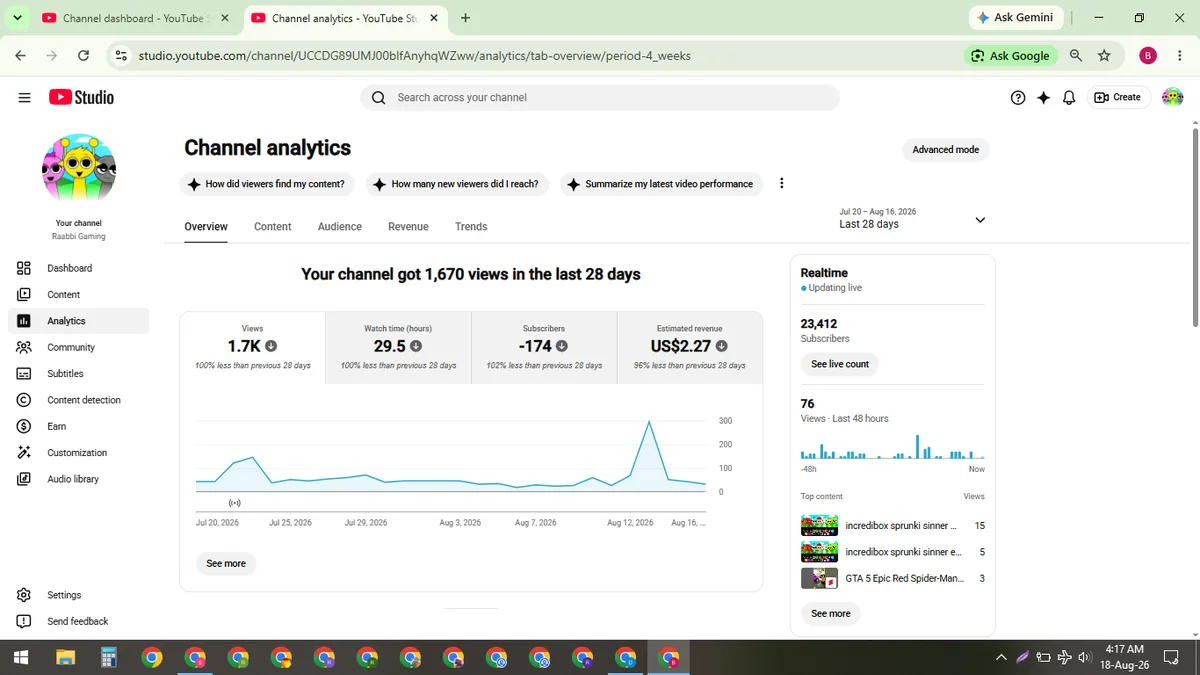The height and width of the screenshot is (675, 1200).
Task: Open Calculator from the taskbar
Action: pos(109,657)
